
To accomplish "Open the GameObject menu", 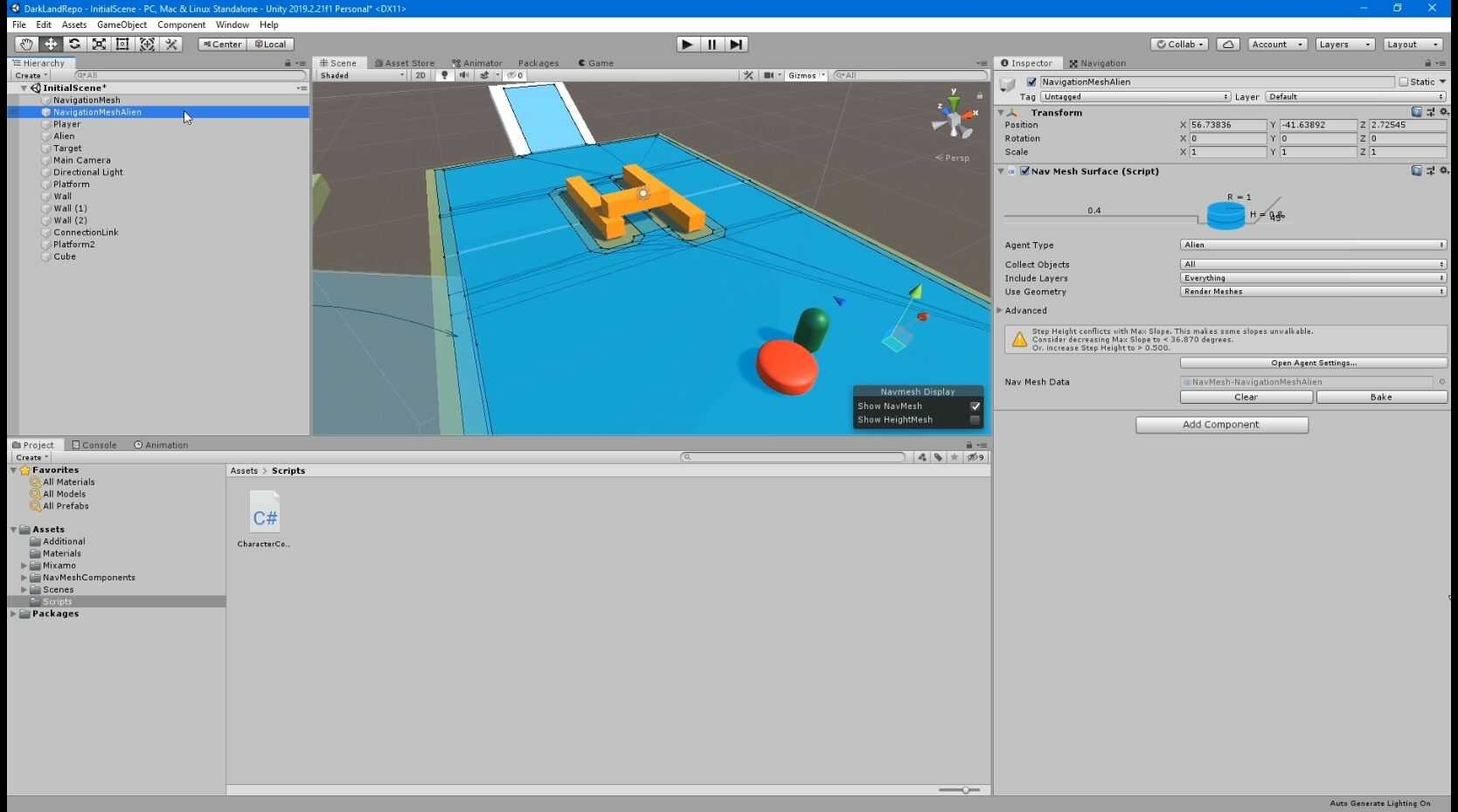I will click(121, 24).
